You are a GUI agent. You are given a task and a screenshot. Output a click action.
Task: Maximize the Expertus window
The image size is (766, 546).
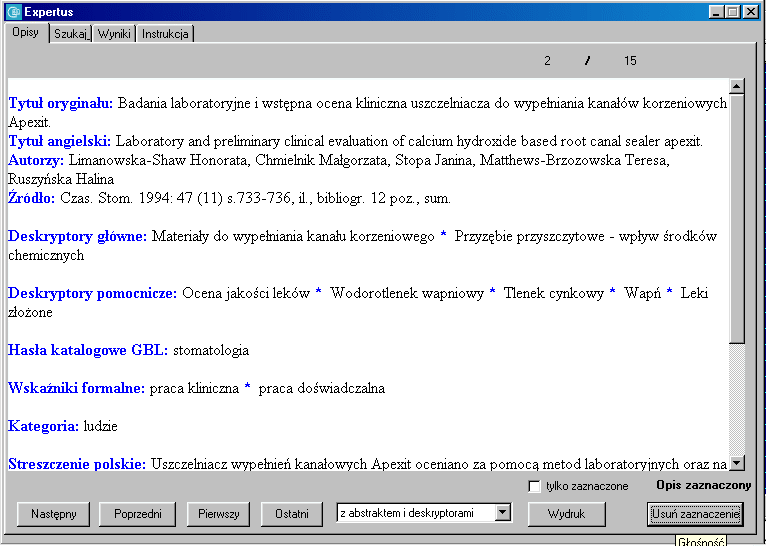(x=734, y=11)
